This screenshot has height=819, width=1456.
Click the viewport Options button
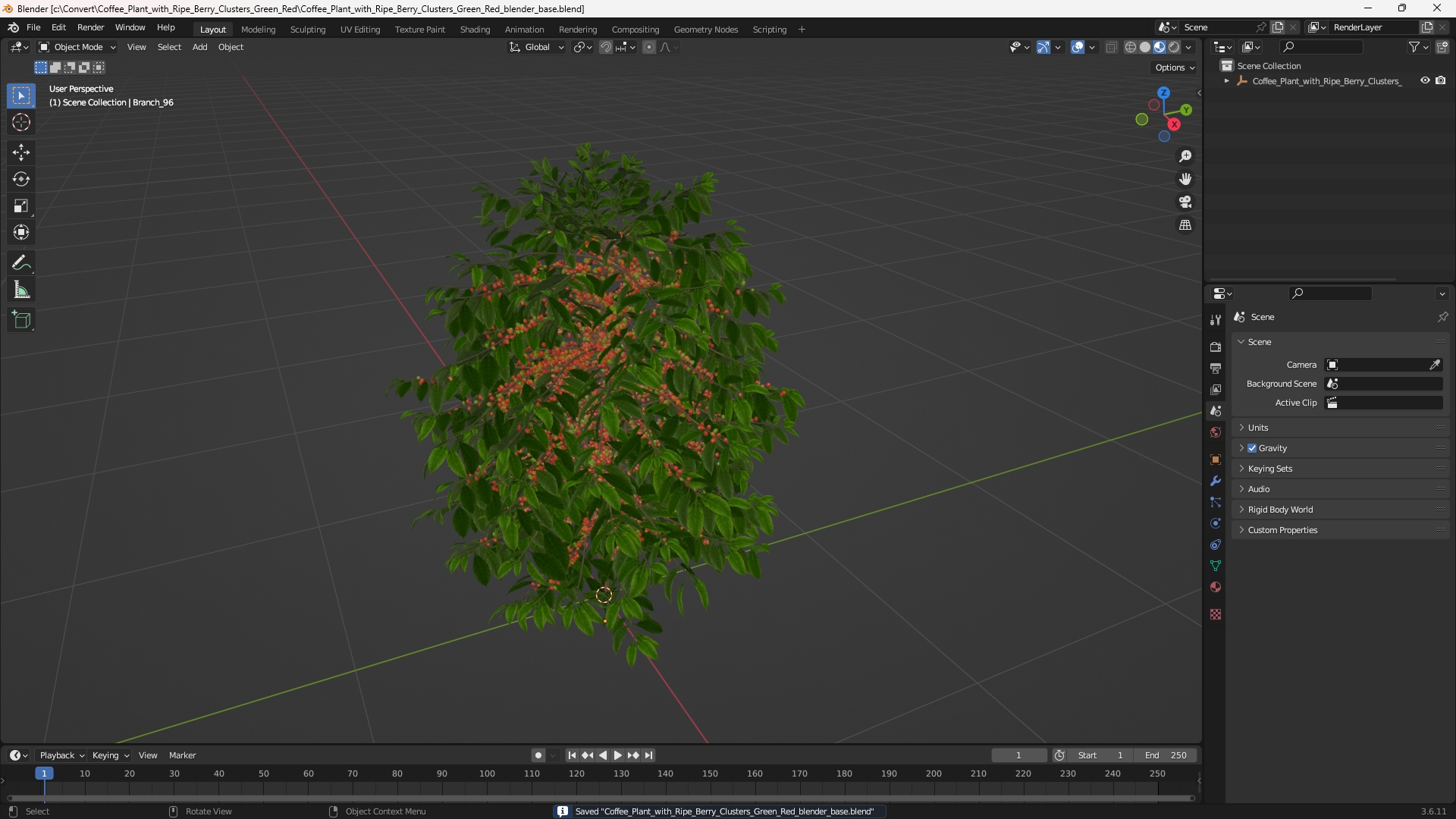(1174, 67)
